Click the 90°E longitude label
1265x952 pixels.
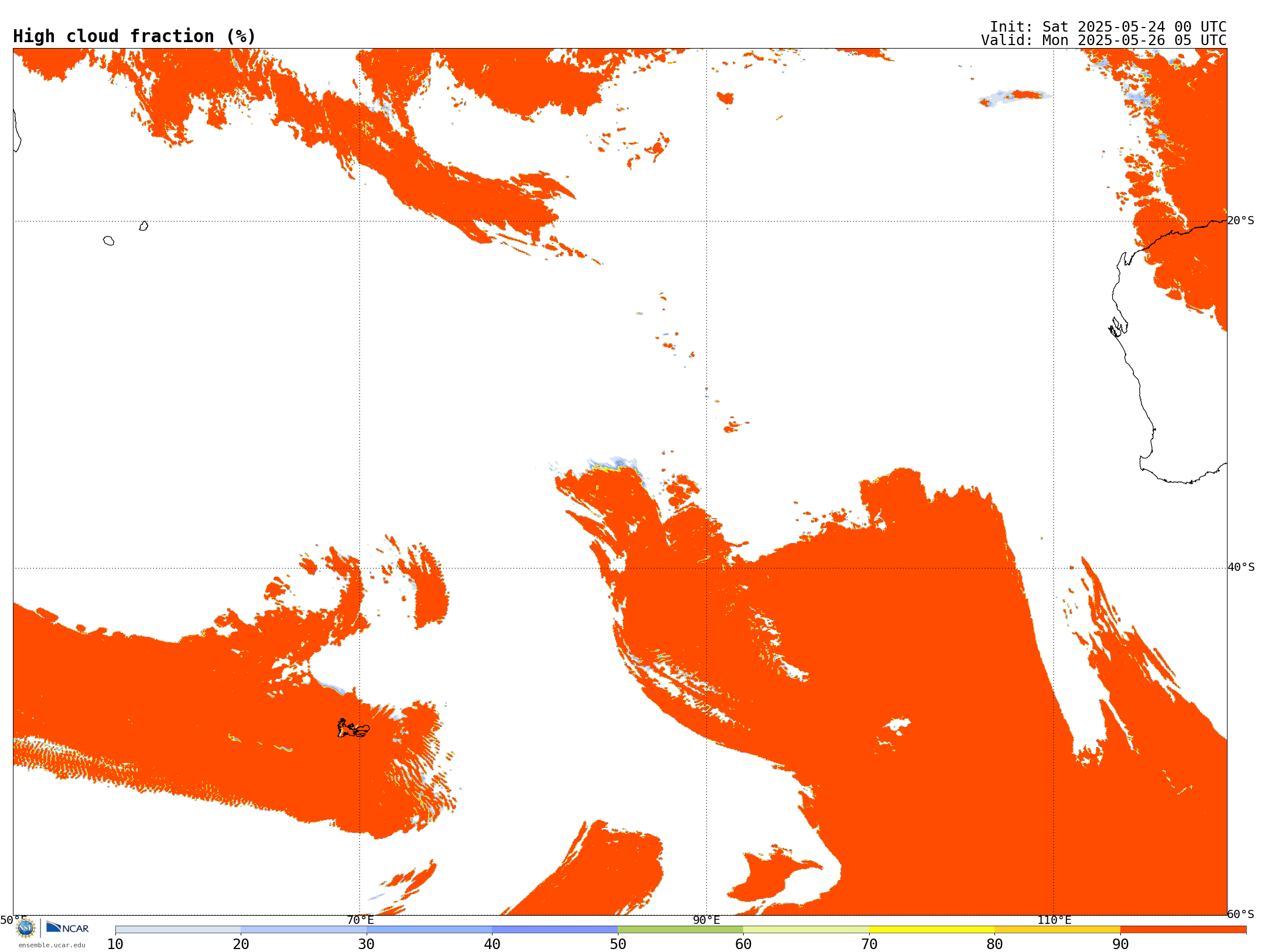pos(706,920)
